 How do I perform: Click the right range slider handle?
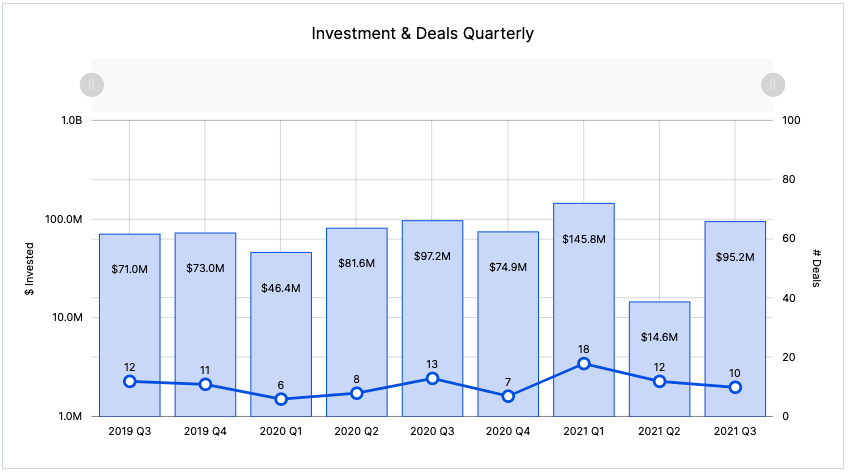pos(771,85)
